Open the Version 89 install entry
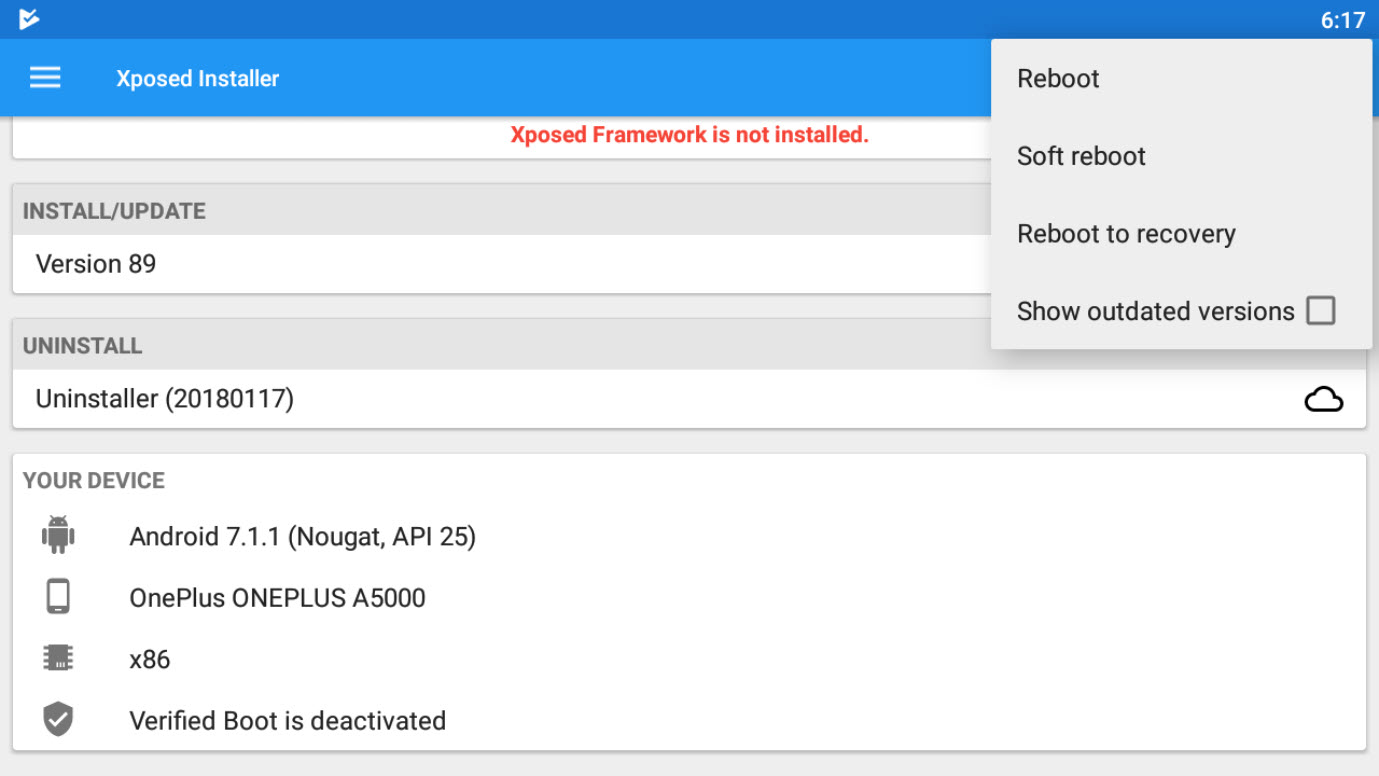The image size is (1379, 776). (x=500, y=264)
